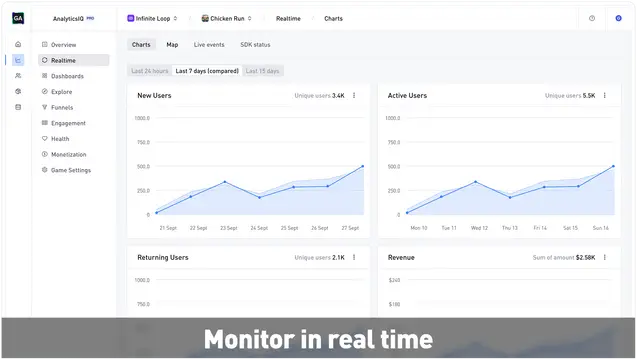This screenshot has width=637, height=360.
Task: Click the Chicken Run game icon
Action: (205, 18)
